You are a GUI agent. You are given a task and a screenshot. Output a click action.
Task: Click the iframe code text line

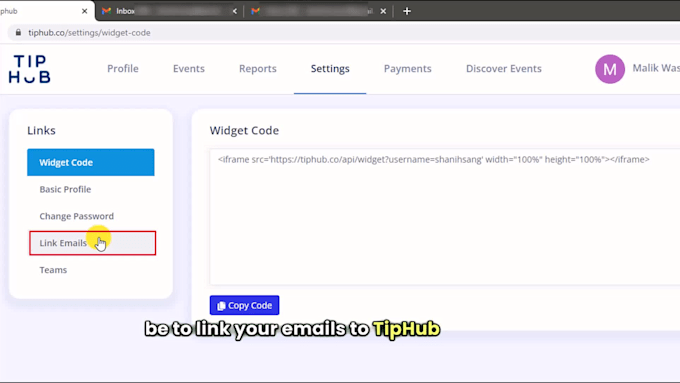point(434,160)
